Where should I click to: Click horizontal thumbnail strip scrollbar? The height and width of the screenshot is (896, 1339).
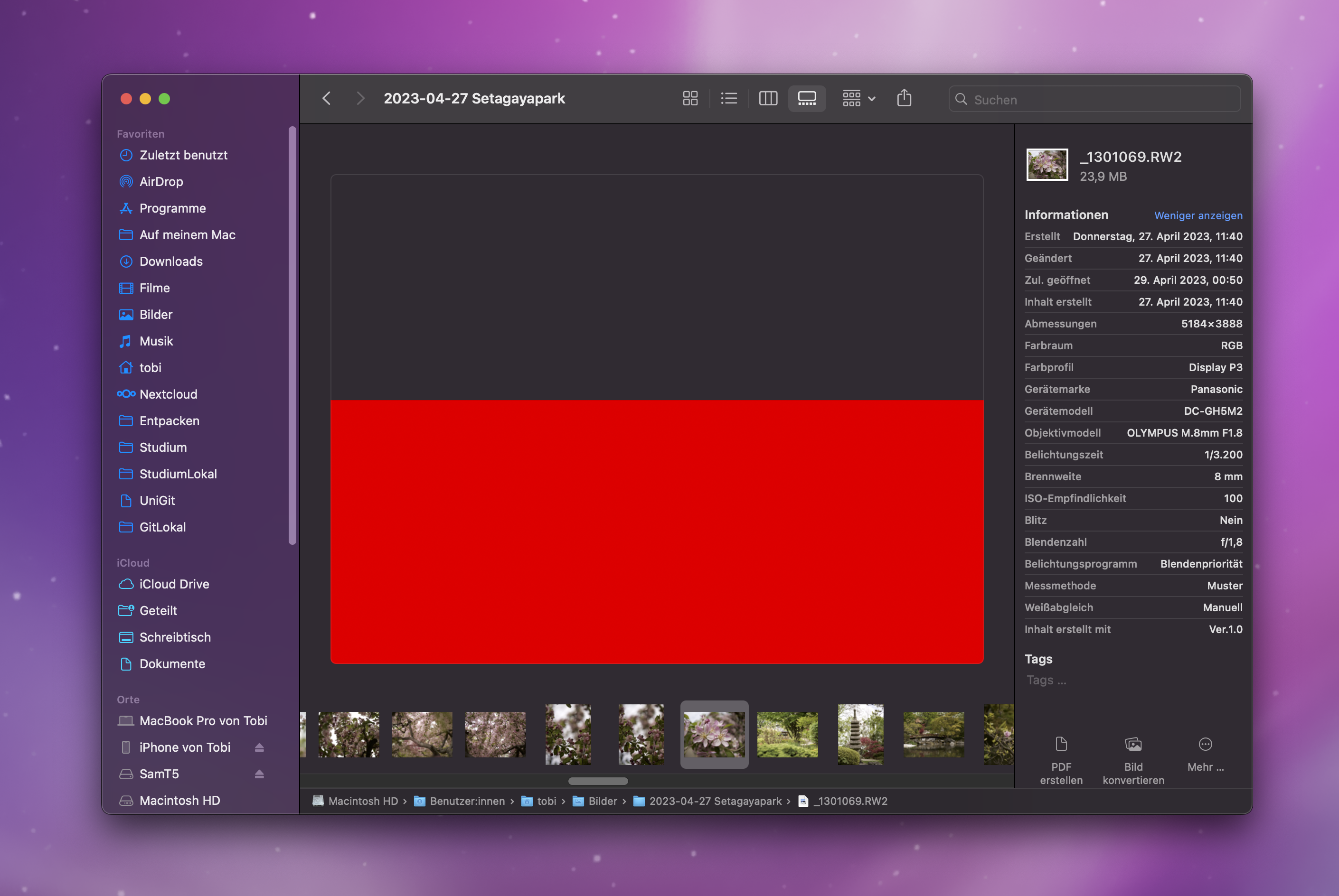click(598, 781)
